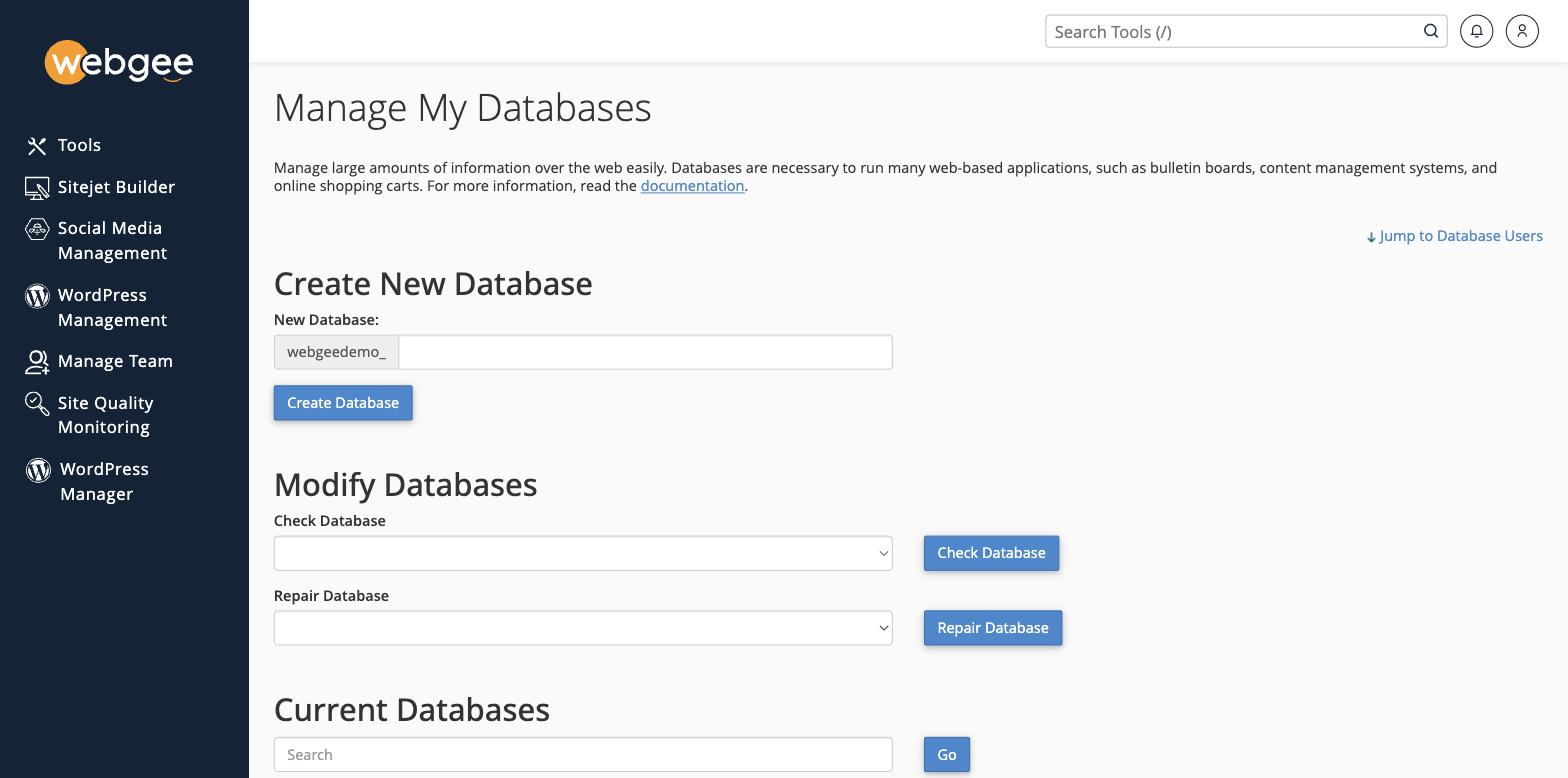Open Social Media Management in sidebar

coord(112,240)
